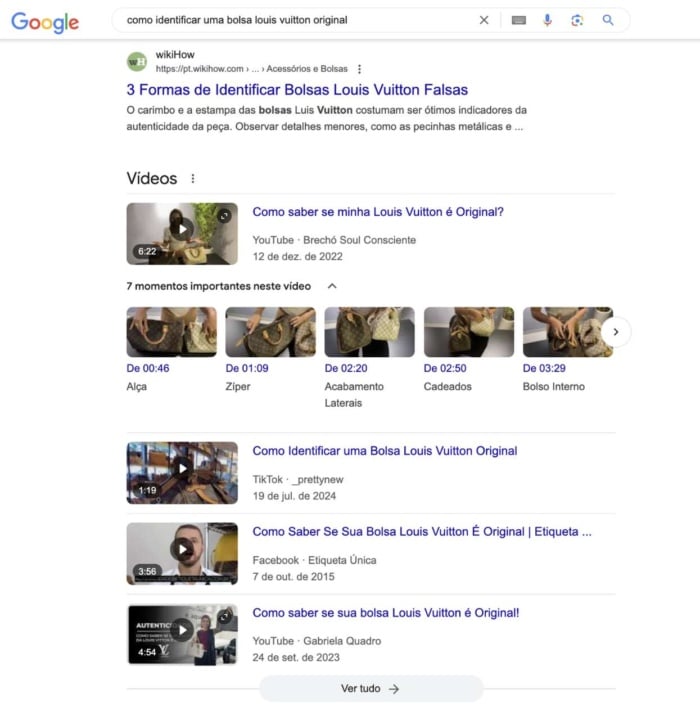700x720 pixels.
Task: Click the 'wikiHow' site name
Action: [175, 55]
